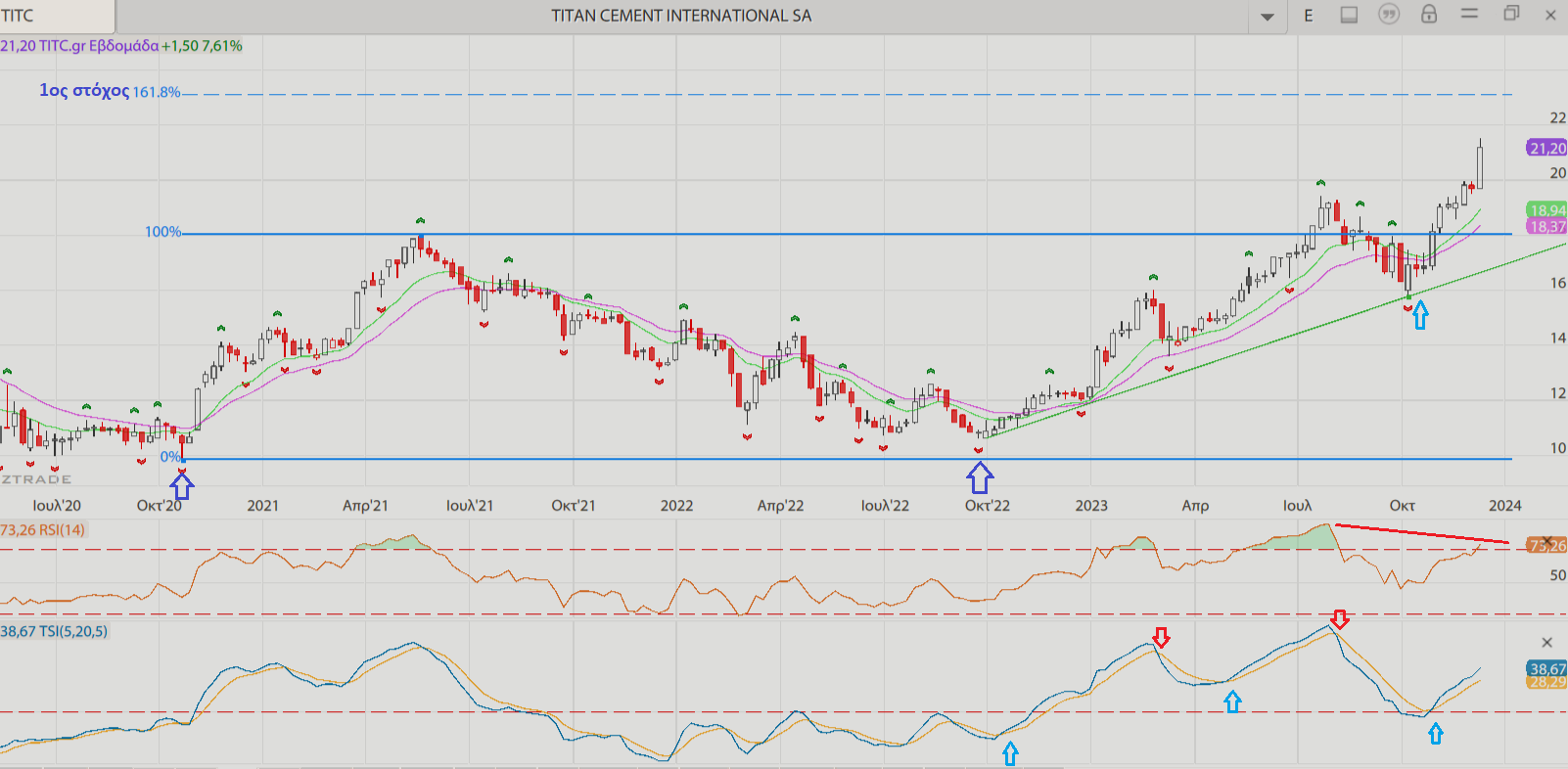The width and height of the screenshot is (1568, 769).
Task: Click the '2024' time axis label
Action: click(1505, 506)
